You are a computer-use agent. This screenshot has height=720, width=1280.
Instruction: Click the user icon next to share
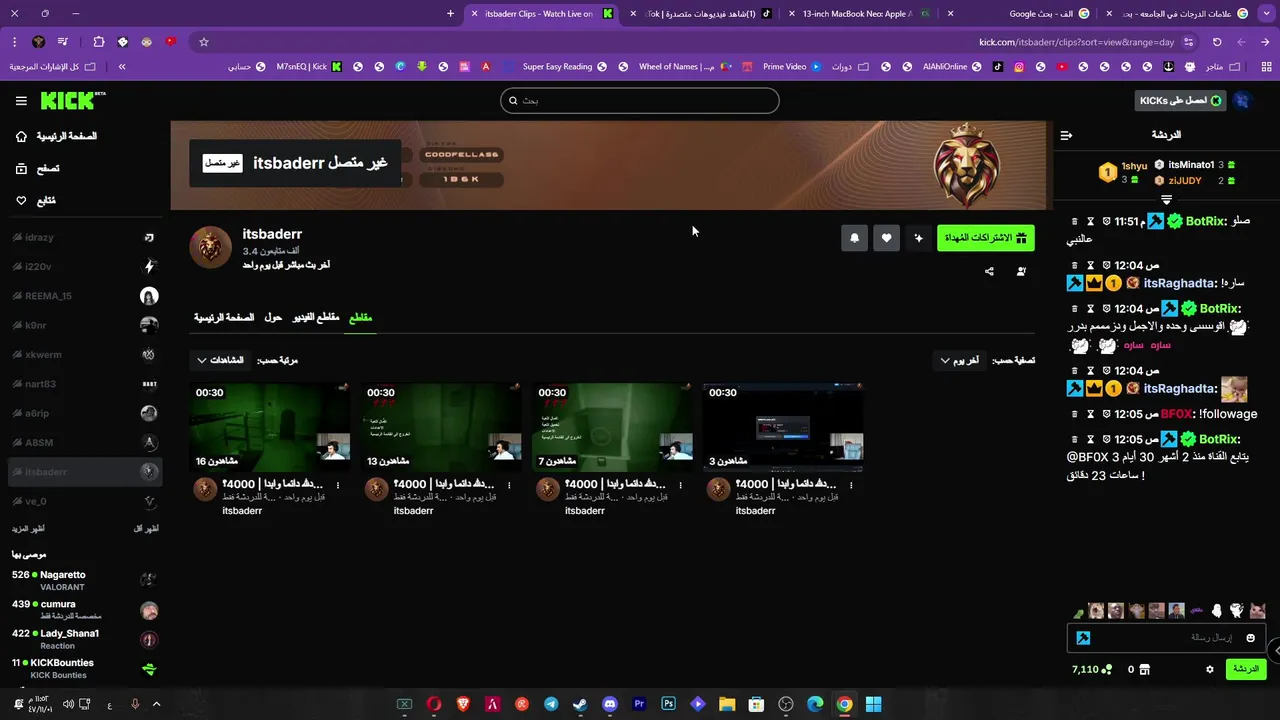1021,271
